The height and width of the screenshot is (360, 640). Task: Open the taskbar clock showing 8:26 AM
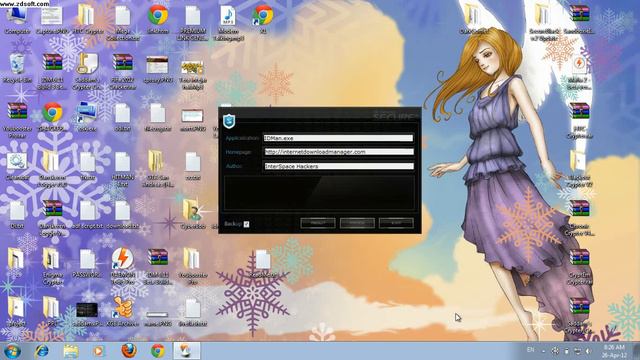coord(614,351)
